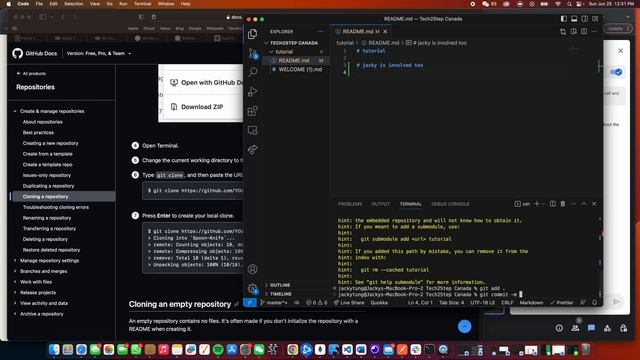Toggle primary sidebar layout icon in title bar
This screenshot has width=640, height=360.
pyautogui.click(x=564, y=19)
